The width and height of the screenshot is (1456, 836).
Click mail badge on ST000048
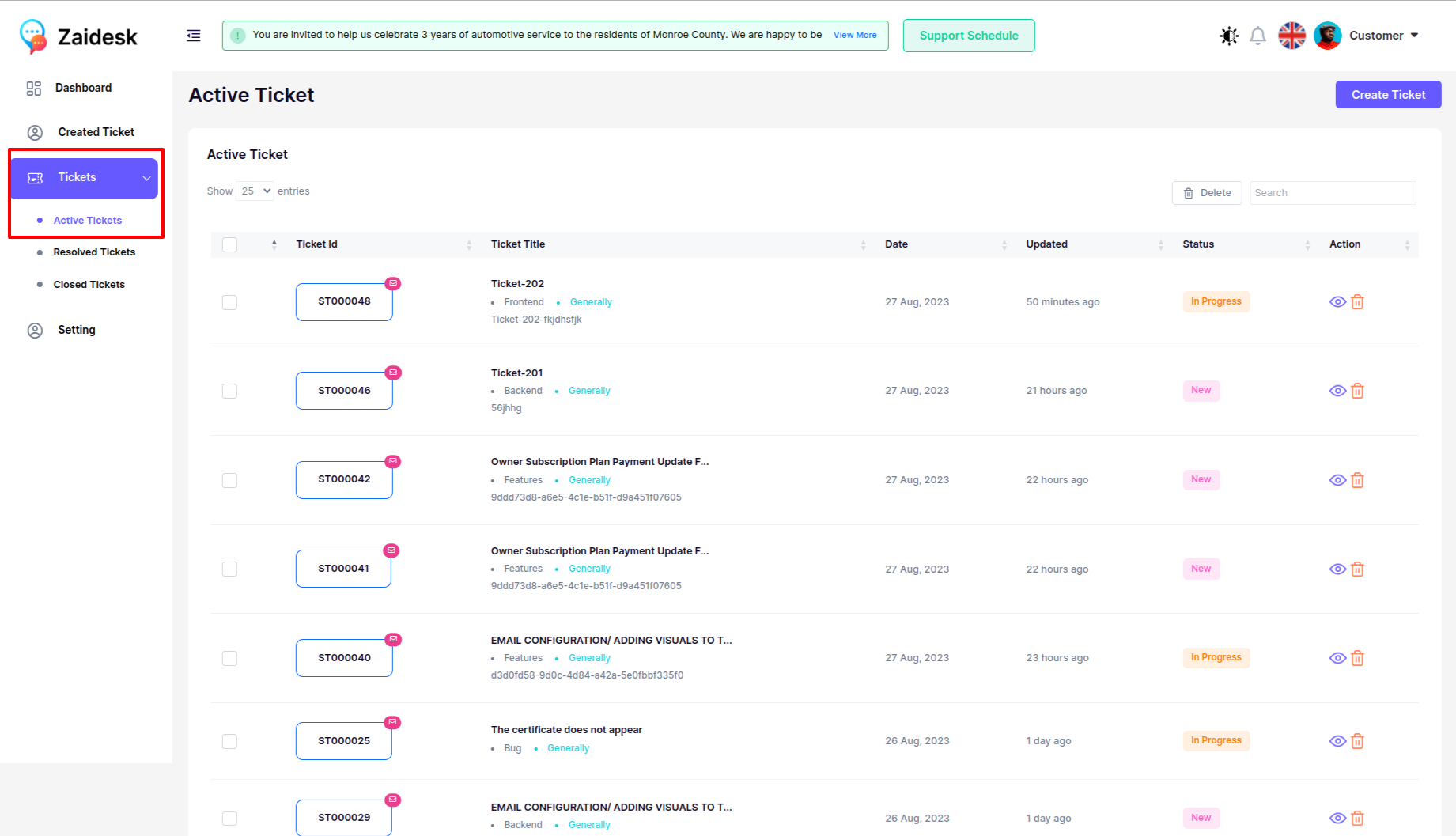(393, 283)
